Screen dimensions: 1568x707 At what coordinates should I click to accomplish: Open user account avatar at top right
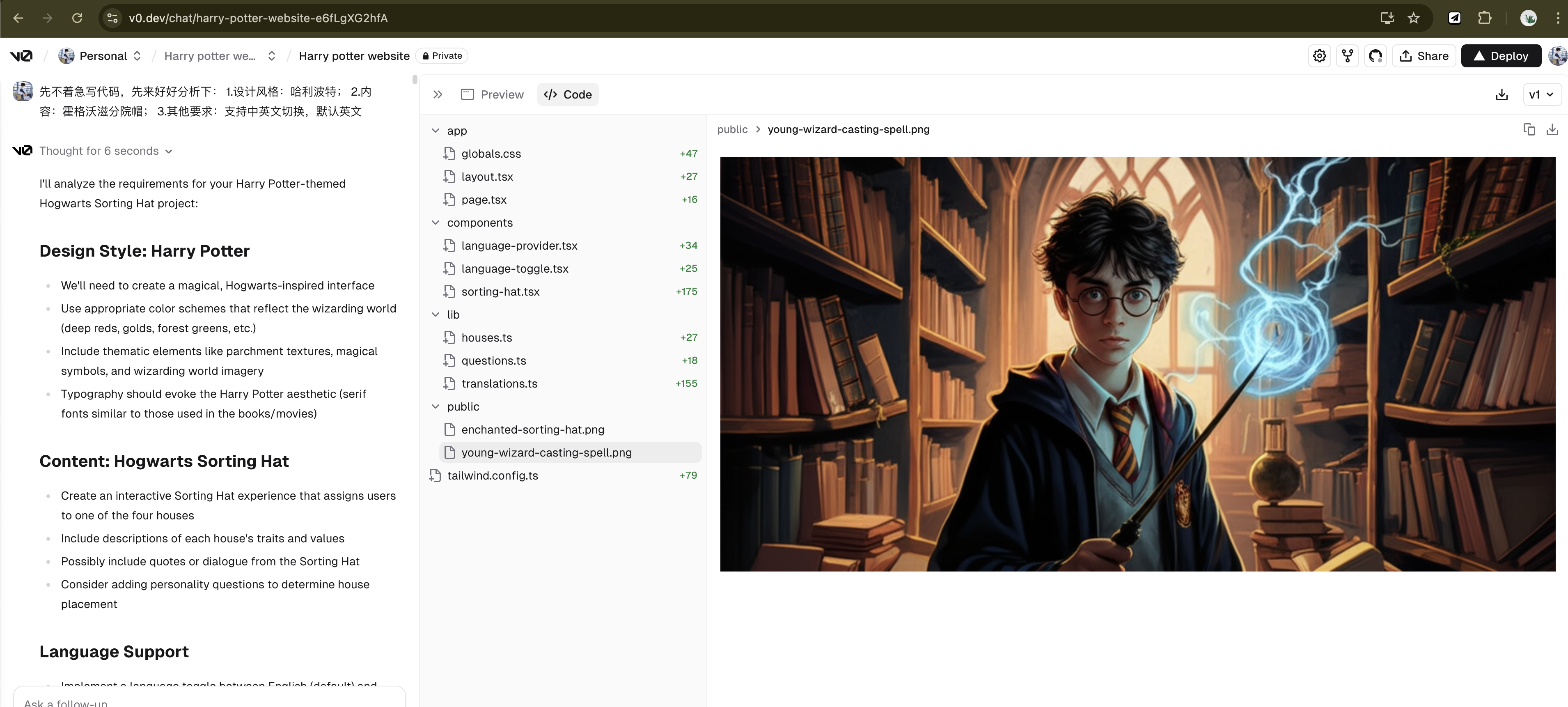pos(1558,56)
